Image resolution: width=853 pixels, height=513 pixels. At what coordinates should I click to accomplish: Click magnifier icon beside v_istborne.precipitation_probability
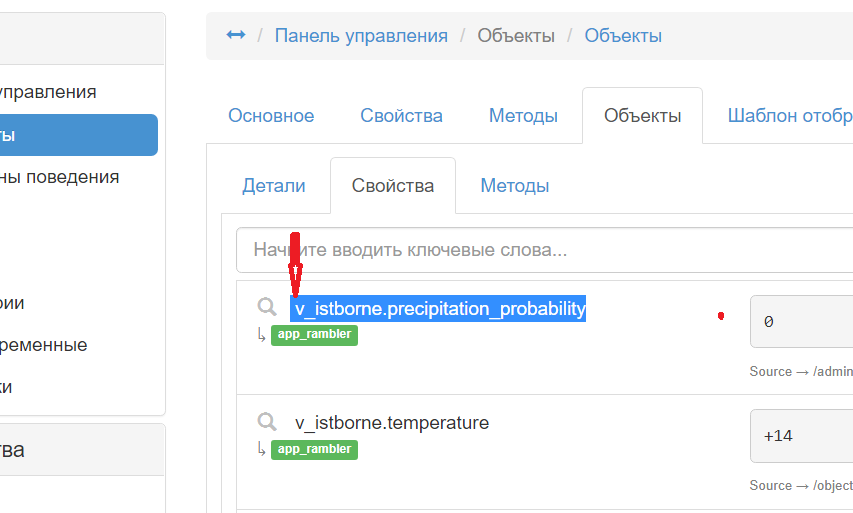click(267, 307)
